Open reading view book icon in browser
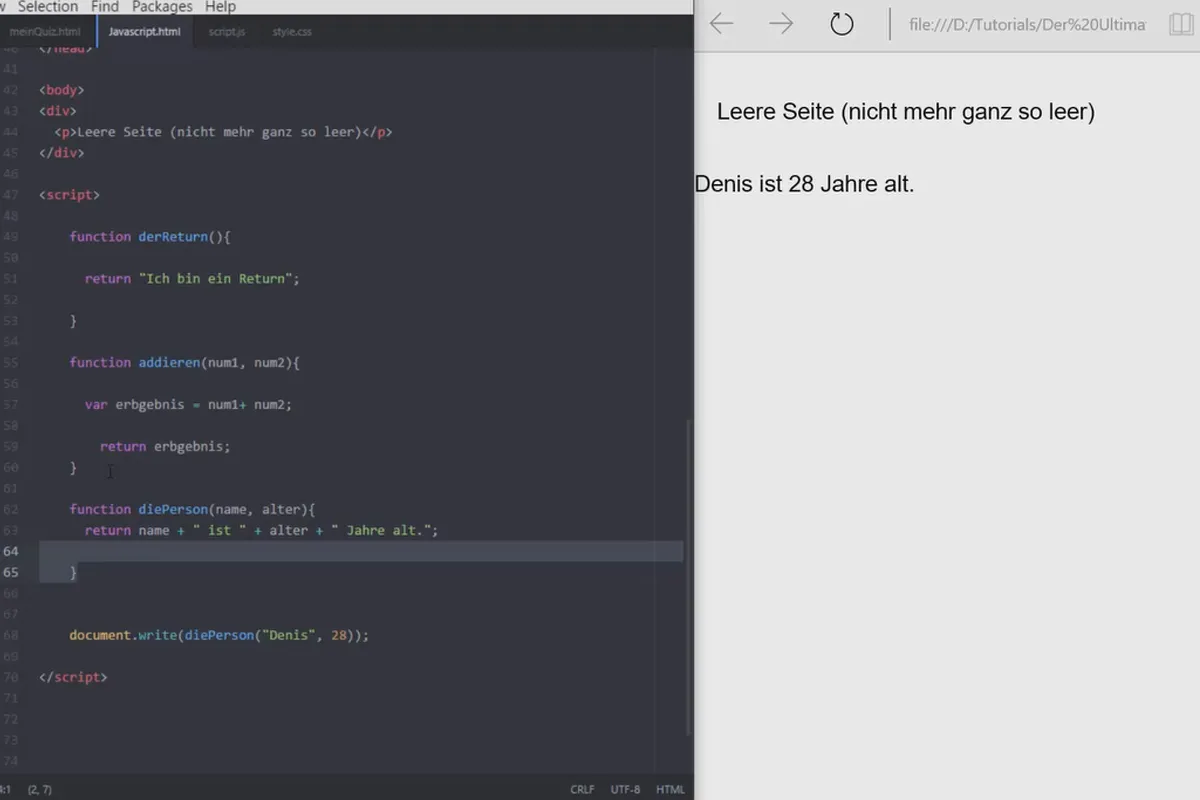 pos(1181,24)
